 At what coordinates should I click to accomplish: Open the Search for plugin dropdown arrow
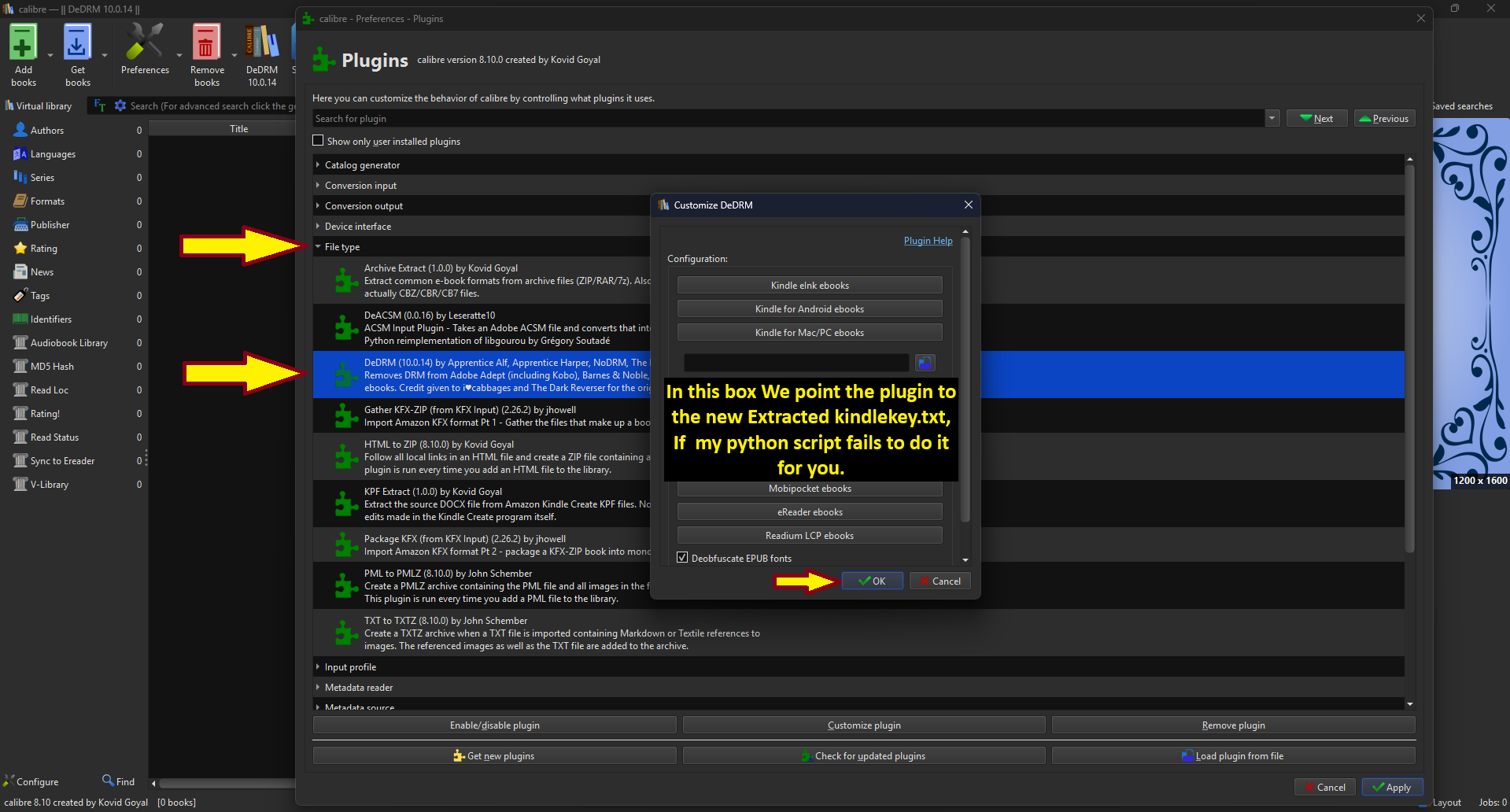click(1272, 119)
